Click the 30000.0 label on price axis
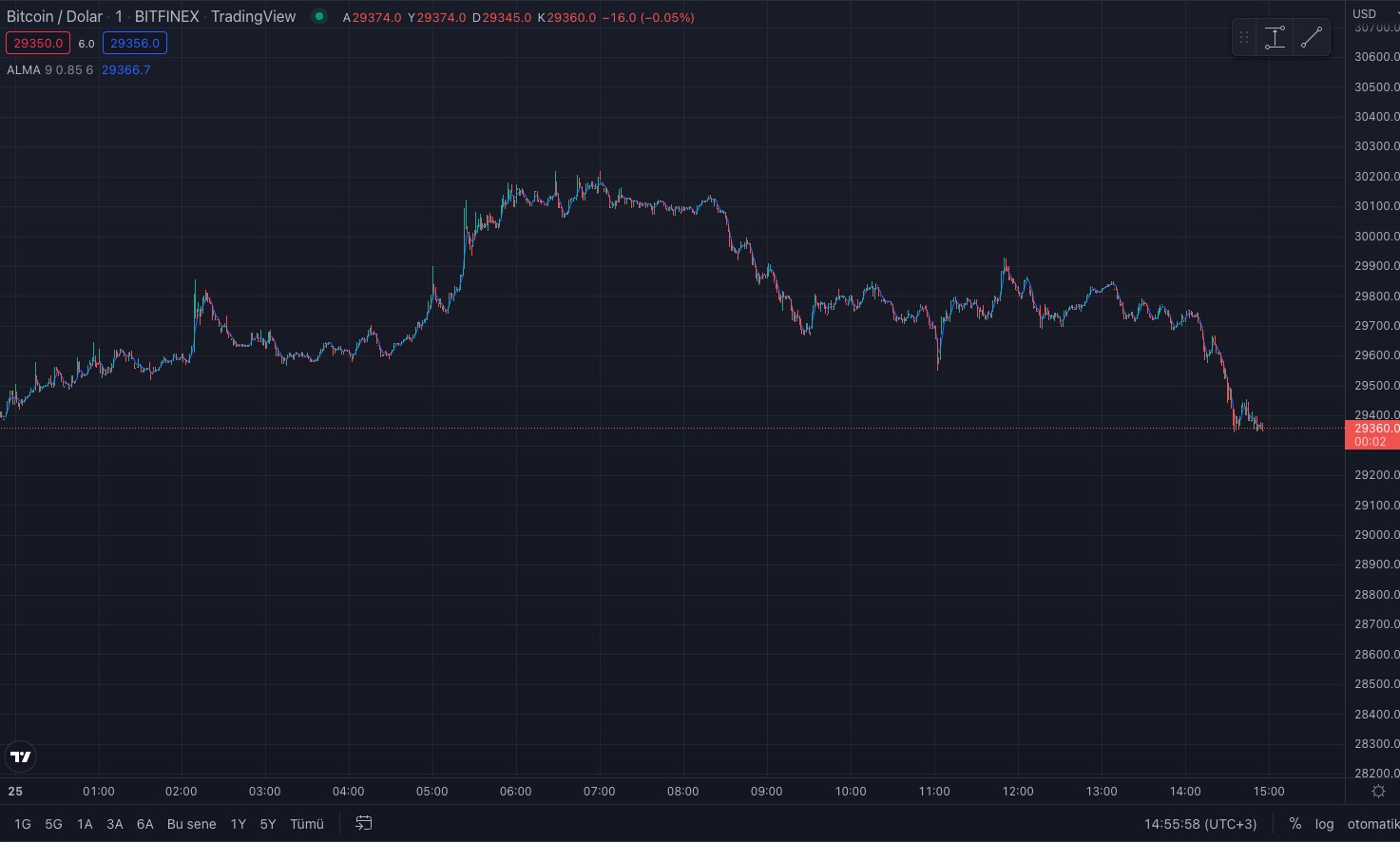 coord(1376,236)
